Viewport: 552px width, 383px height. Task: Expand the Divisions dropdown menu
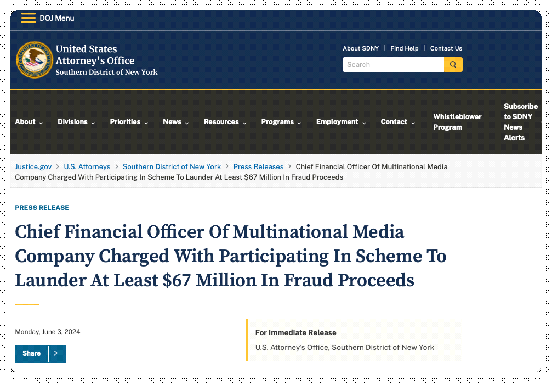[76, 122]
